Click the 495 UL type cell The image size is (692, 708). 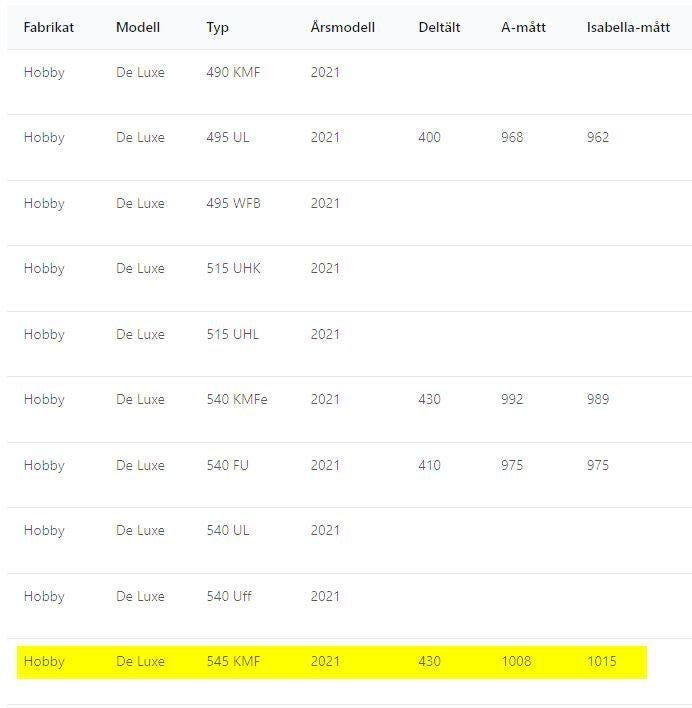point(228,137)
